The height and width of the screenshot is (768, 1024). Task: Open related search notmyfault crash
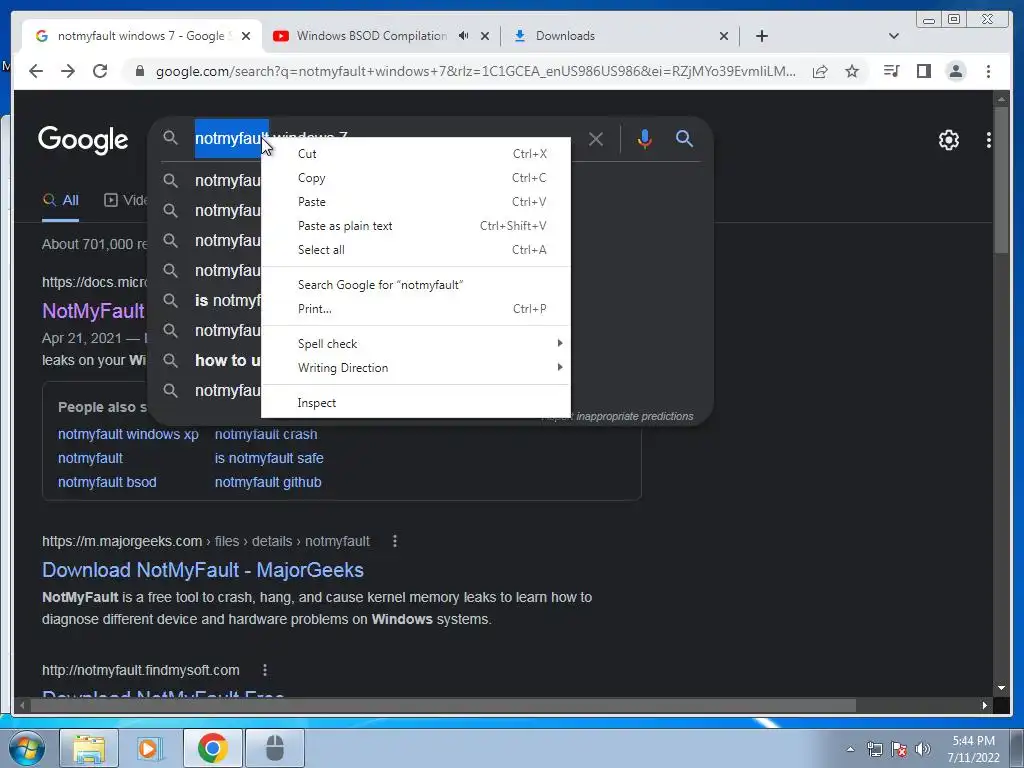(x=266, y=434)
